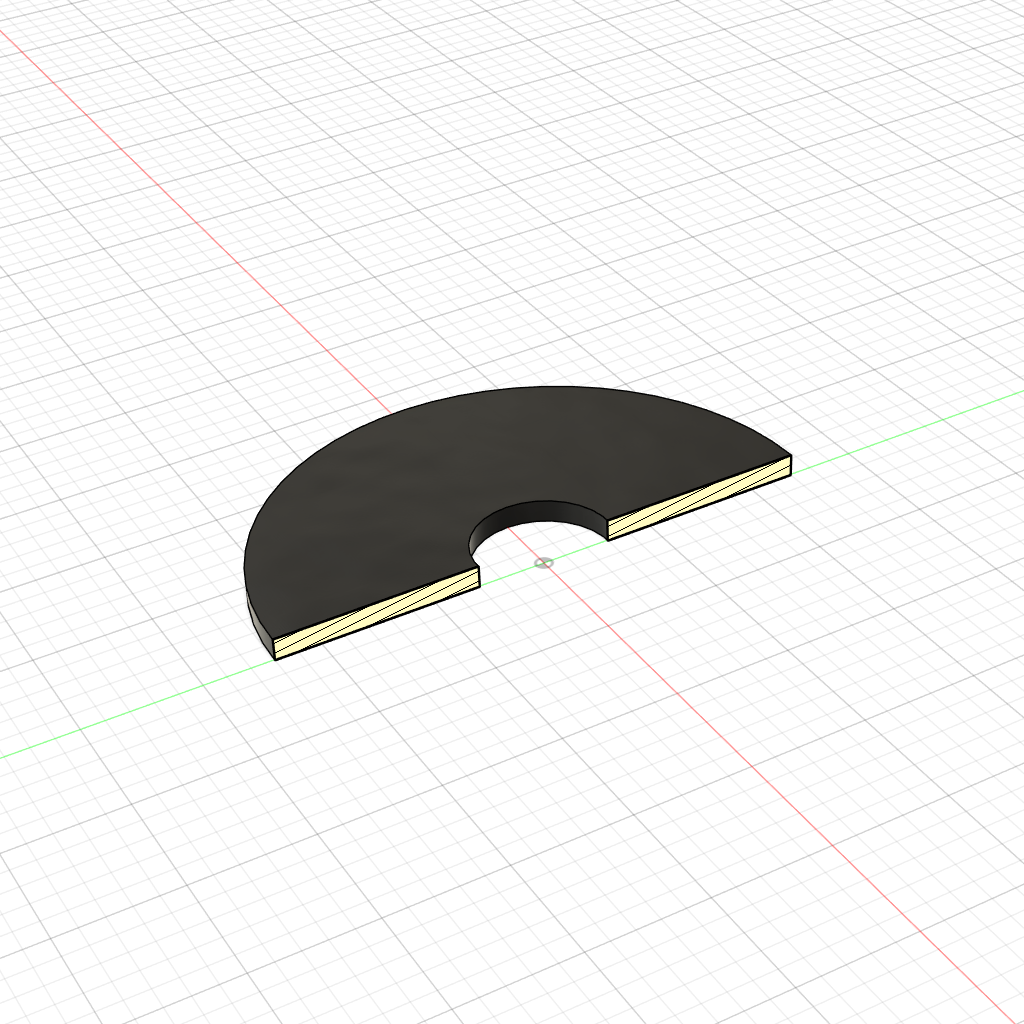This screenshot has height=1024, width=1024.
Task: Click the origin point marker on the grid
Action: coord(543,562)
